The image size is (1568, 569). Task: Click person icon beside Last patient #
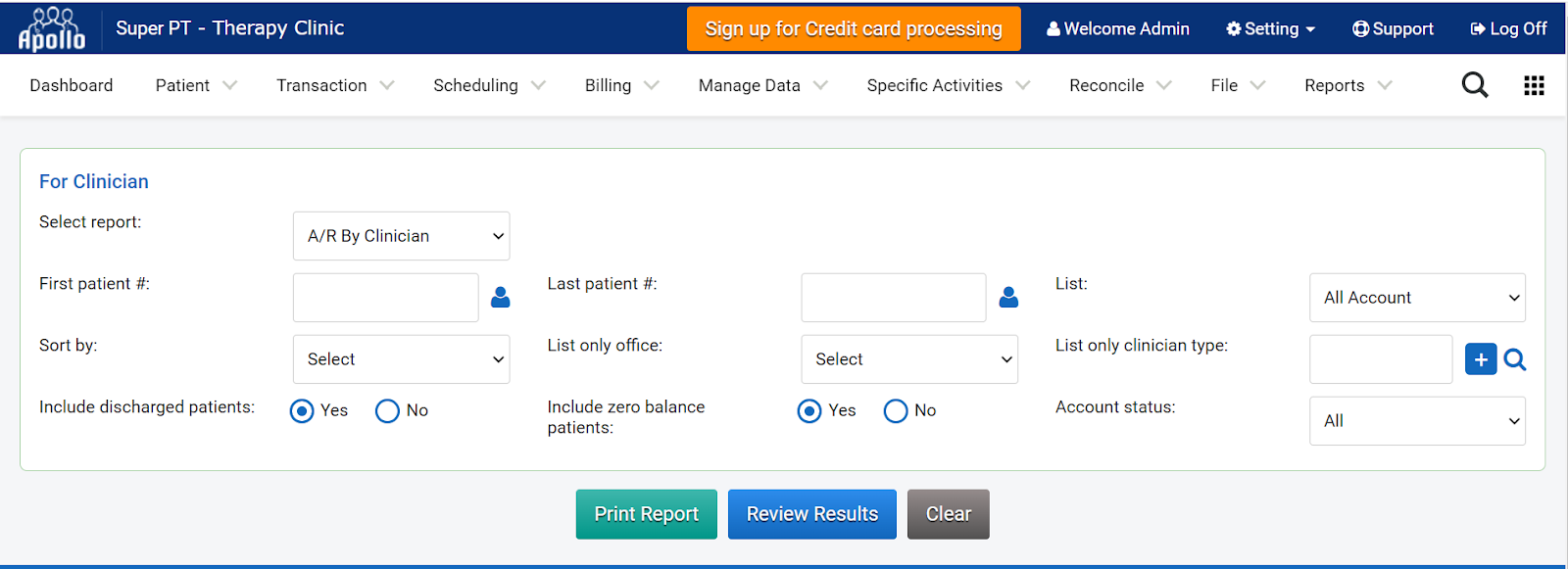(x=1008, y=298)
